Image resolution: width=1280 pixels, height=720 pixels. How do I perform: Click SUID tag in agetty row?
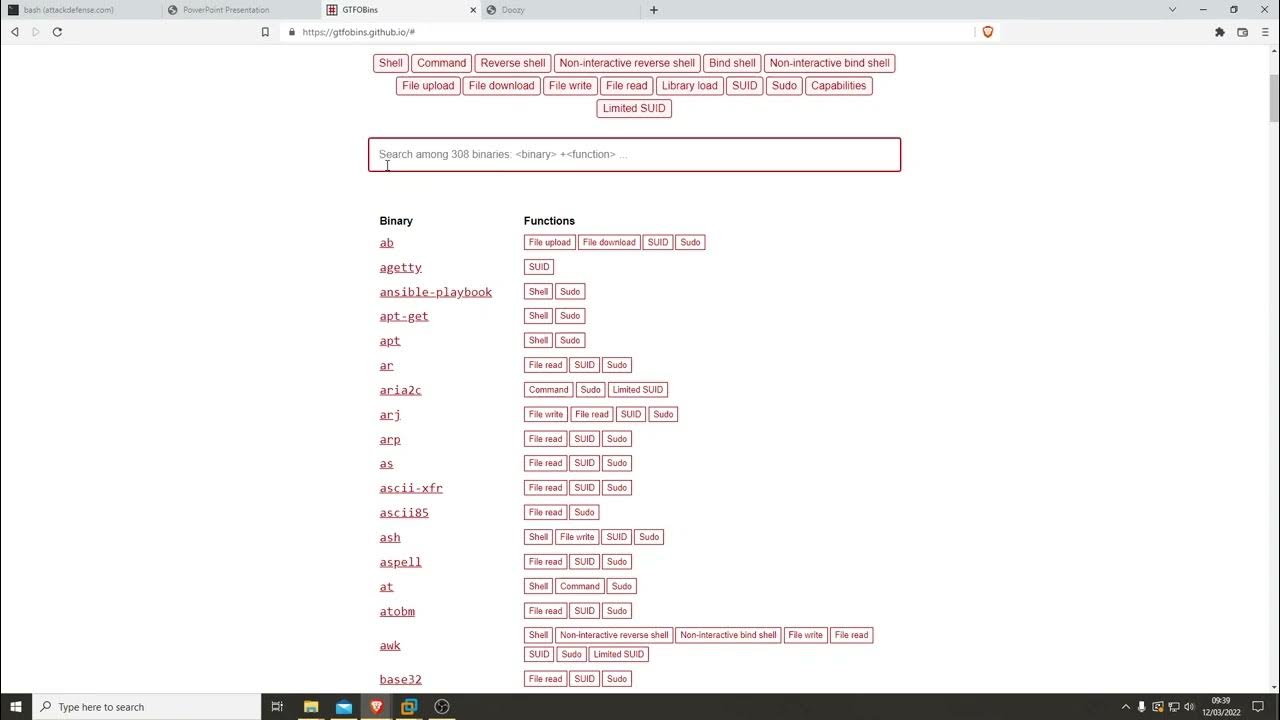pos(539,267)
